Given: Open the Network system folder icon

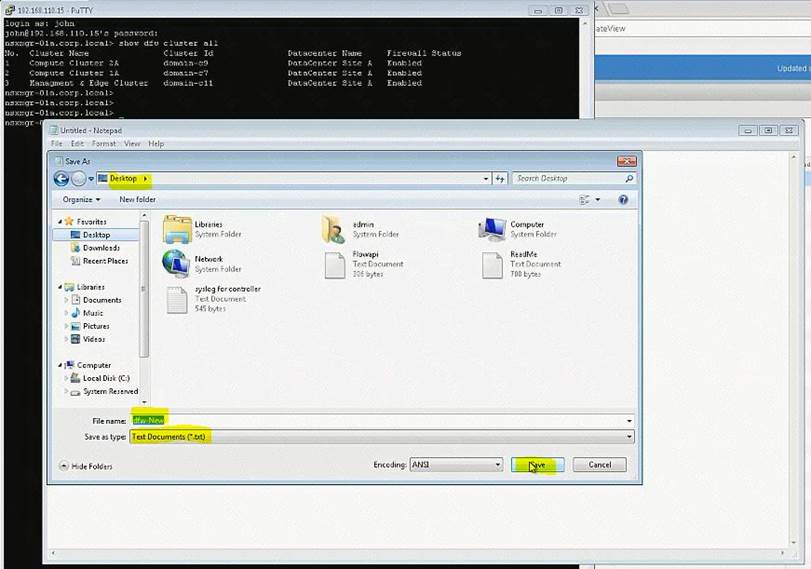Looking at the screenshot, I should (x=177, y=263).
